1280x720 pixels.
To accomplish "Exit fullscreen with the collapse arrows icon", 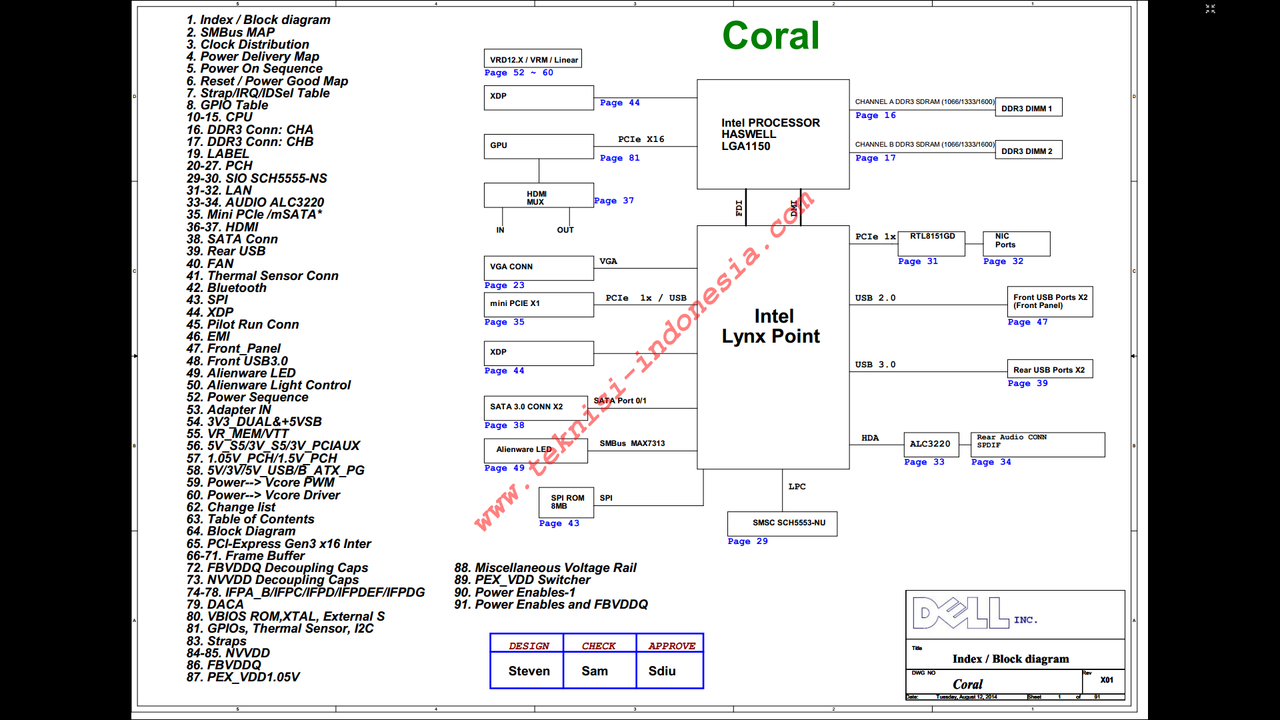I will [x=1210, y=9].
